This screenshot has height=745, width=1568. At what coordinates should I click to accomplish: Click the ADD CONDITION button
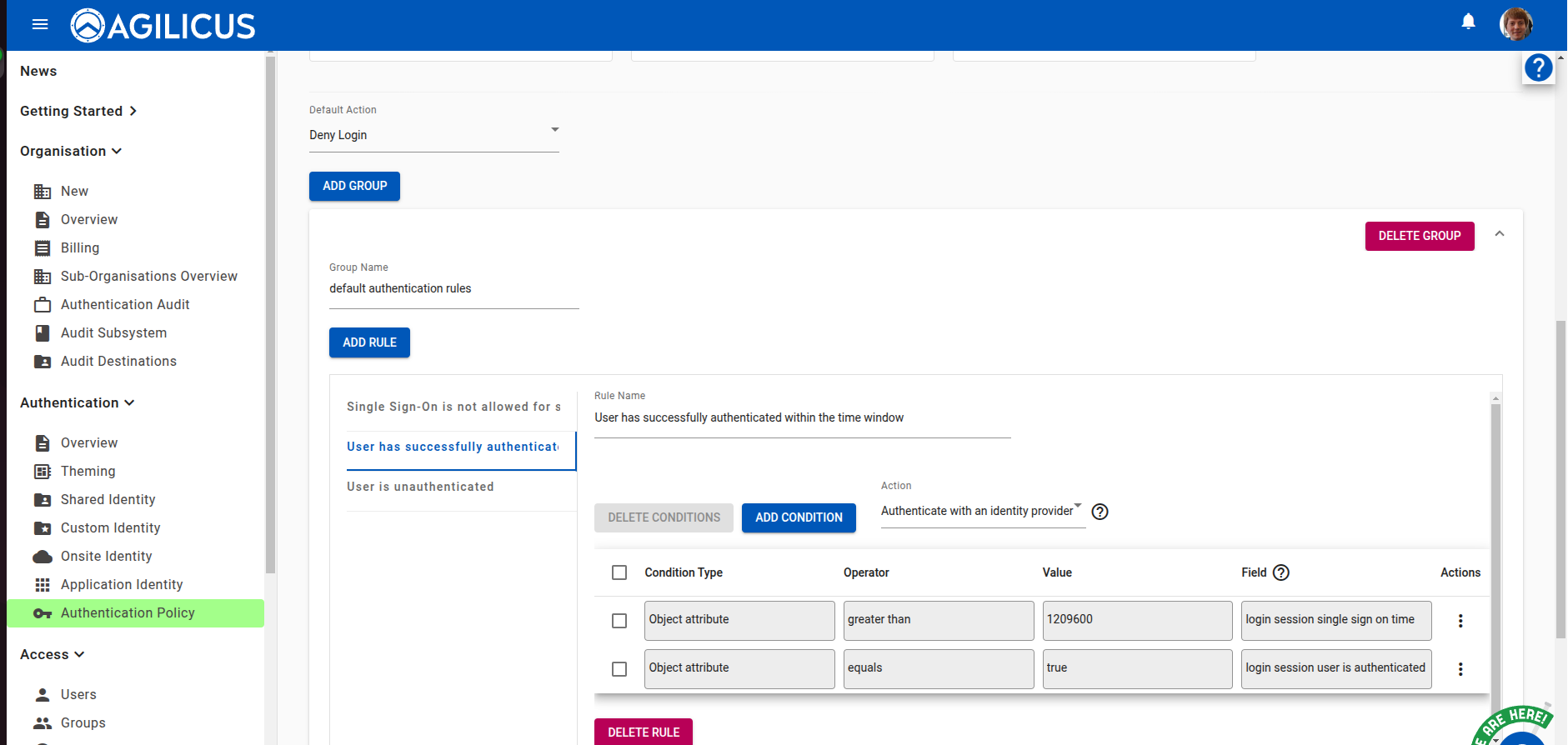point(798,517)
